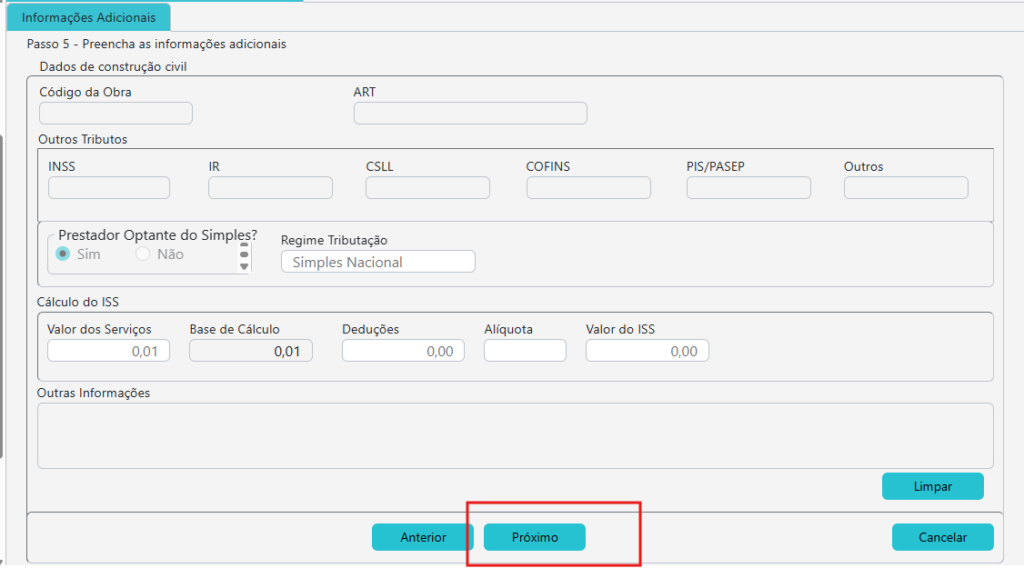Screen dimensions: 1024x568
Task: Focus the Alíquota input box
Action: [525, 351]
